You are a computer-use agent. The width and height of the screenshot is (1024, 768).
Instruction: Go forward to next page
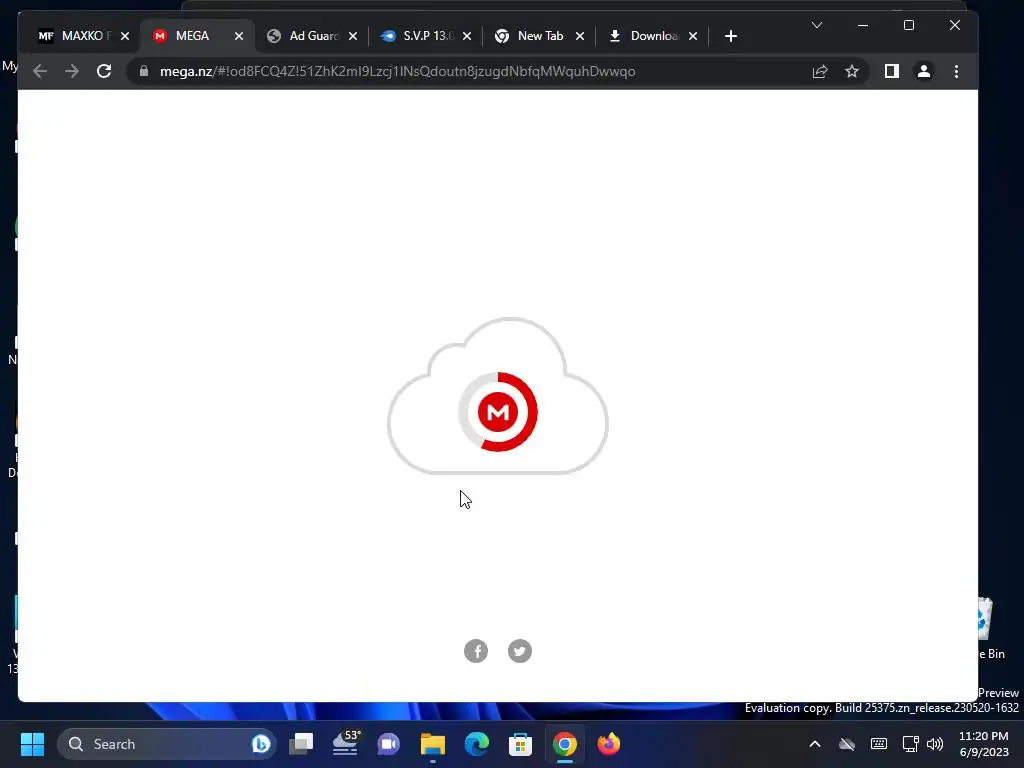click(72, 71)
